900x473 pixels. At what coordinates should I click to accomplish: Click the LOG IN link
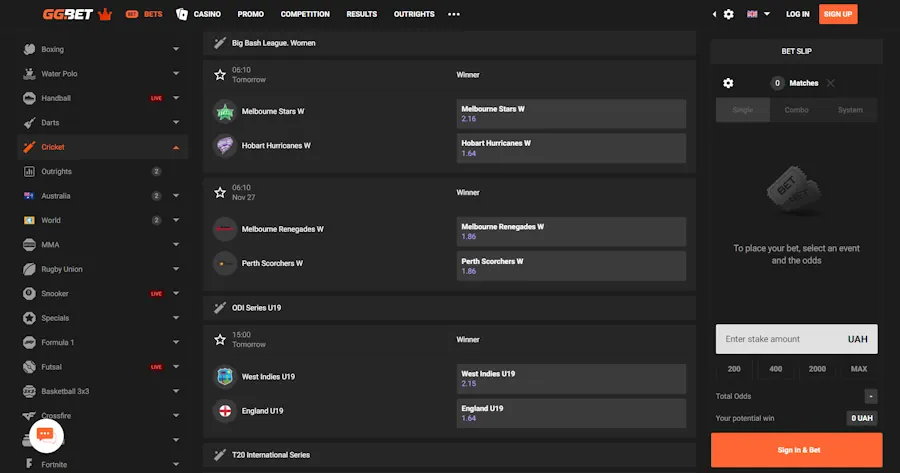coord(797,14)
